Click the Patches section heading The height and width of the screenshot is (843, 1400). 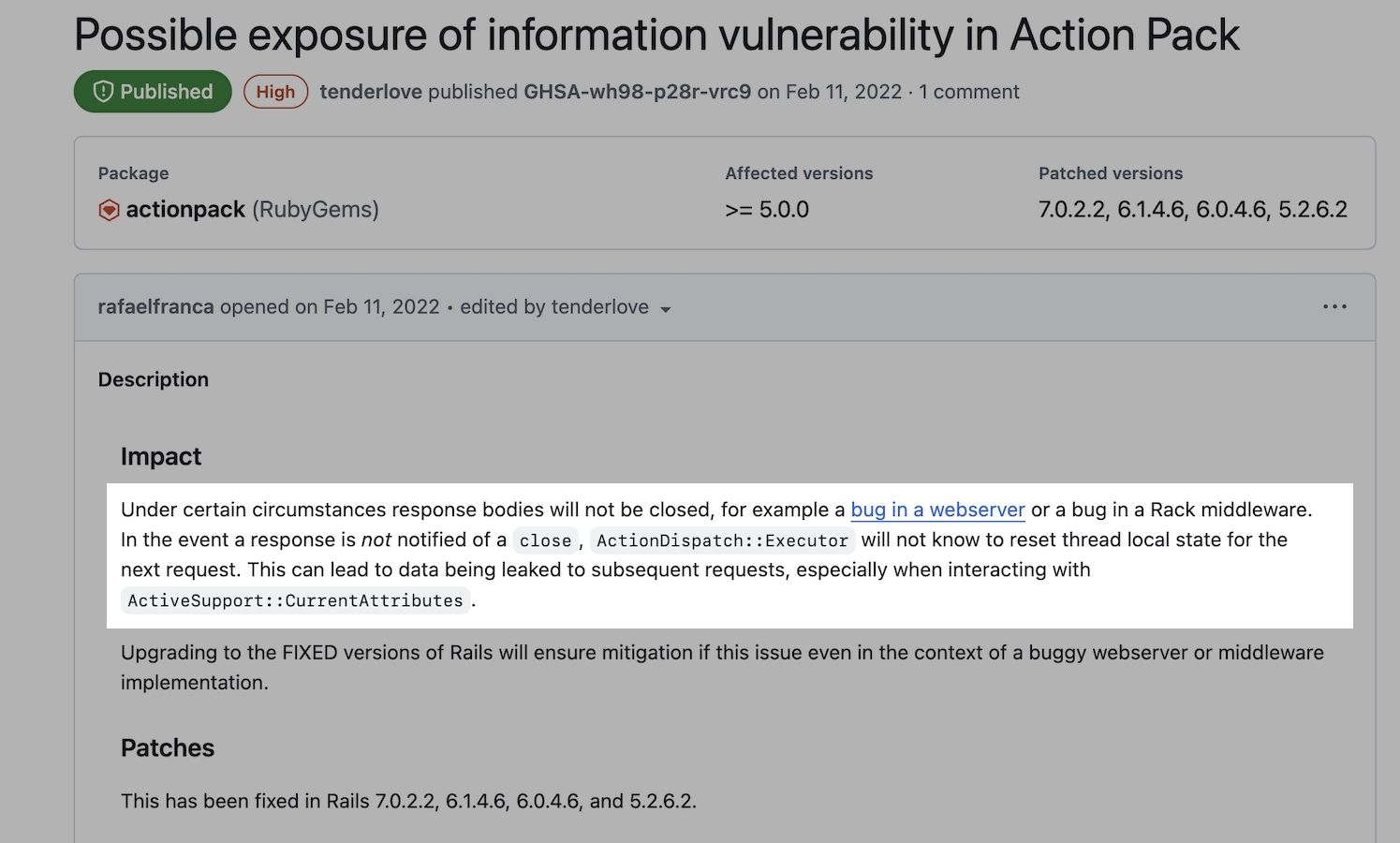168,747
